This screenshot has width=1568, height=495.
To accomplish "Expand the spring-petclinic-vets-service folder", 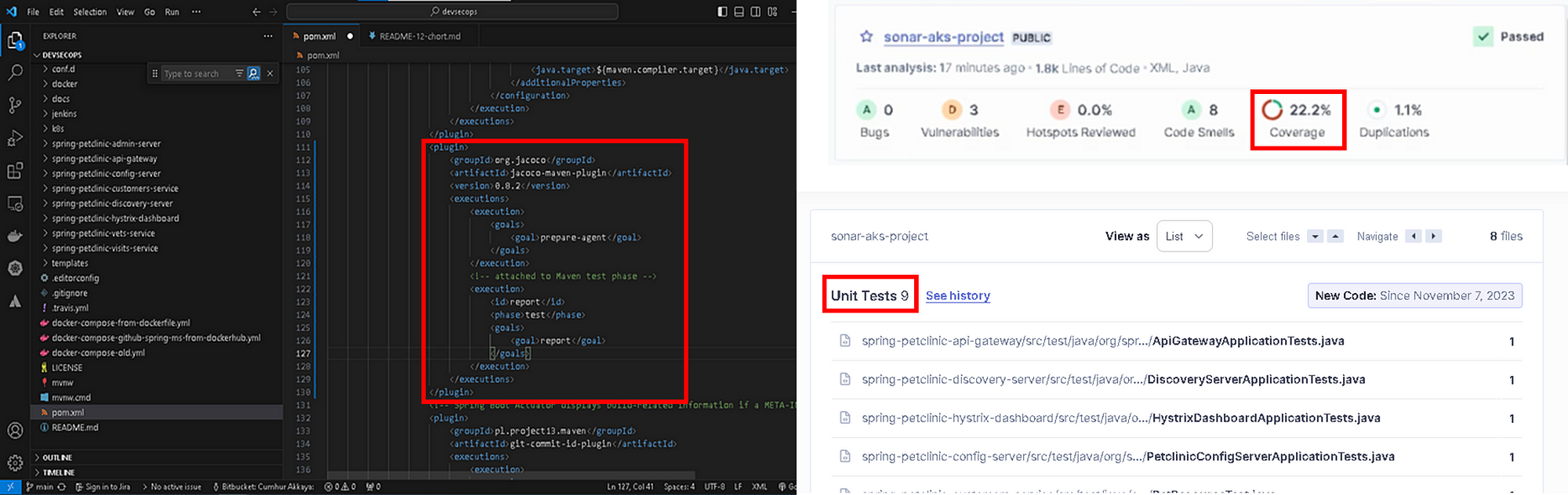I will coord(103,233).
